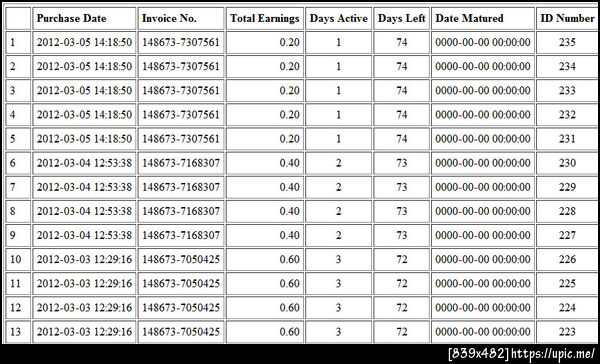Click Date Matured cell in row 1
600x364 pixels.
[483, 42]
